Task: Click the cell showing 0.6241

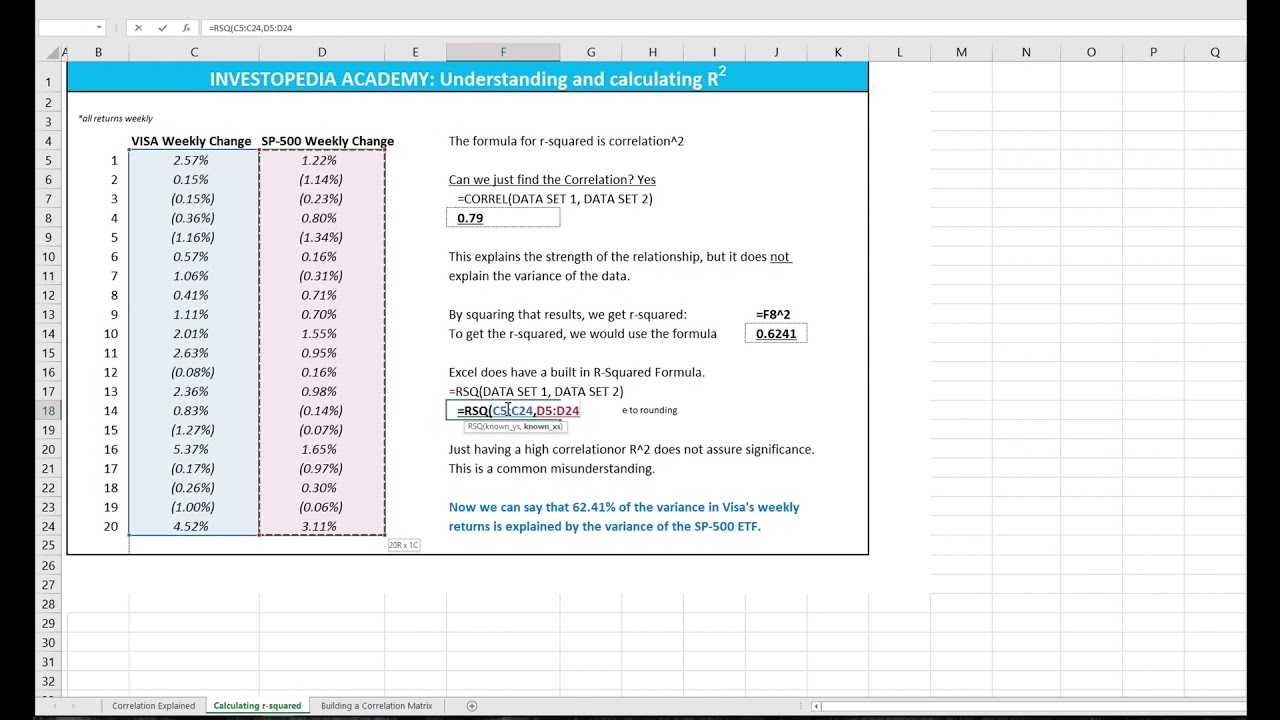Action: tap(776, 334)
